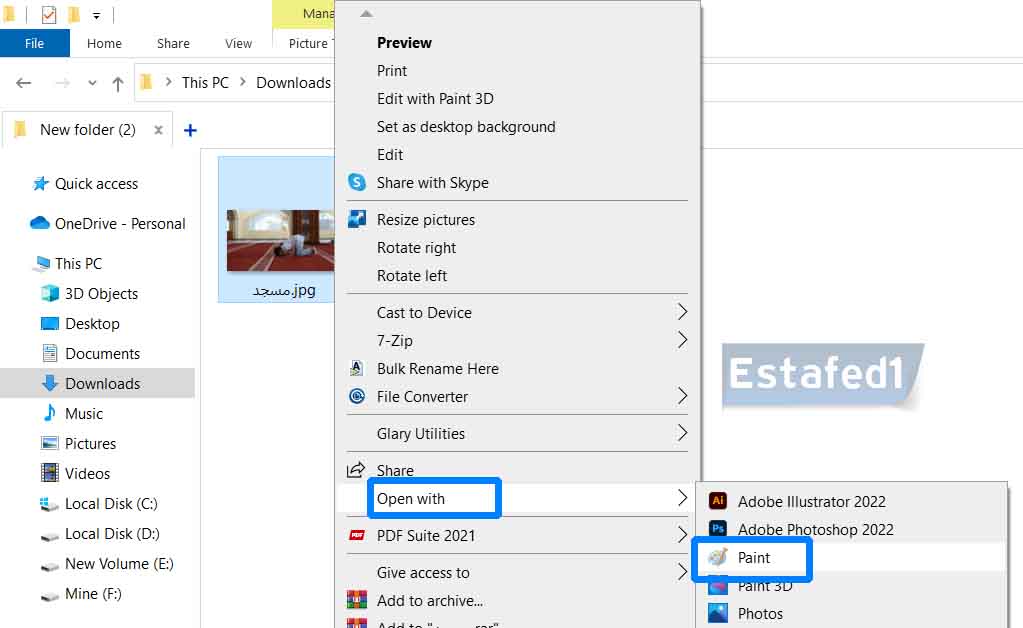
Task: Click the File Converter icon
Action: click(357, 397)
